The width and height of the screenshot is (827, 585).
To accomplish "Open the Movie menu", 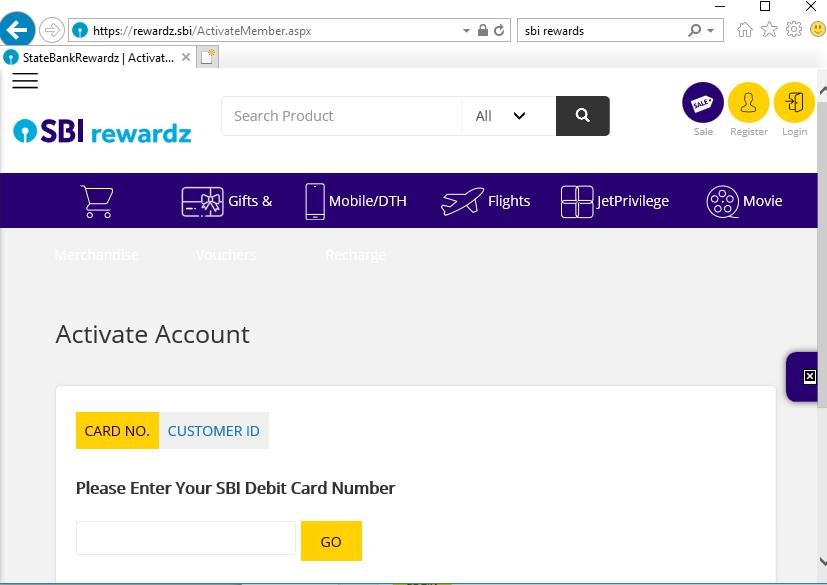I will 744,201.
